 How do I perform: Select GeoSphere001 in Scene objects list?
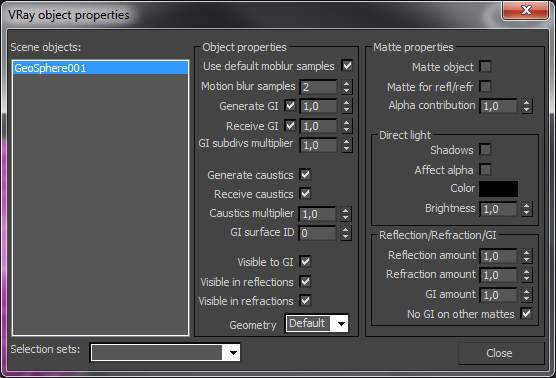(100, 68)
